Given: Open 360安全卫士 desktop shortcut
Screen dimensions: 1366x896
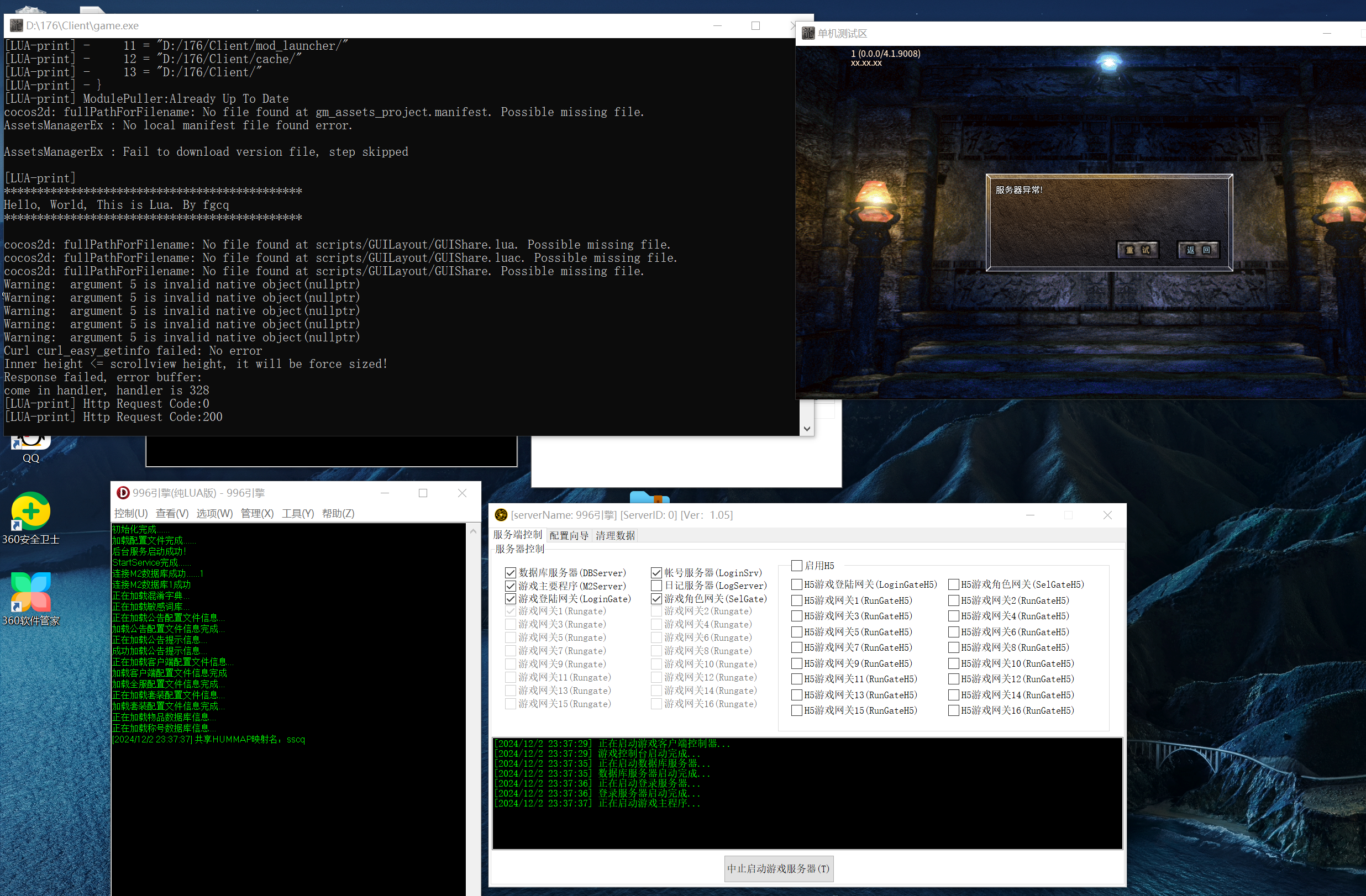Looking at the screenshot, I should [30, 518].
